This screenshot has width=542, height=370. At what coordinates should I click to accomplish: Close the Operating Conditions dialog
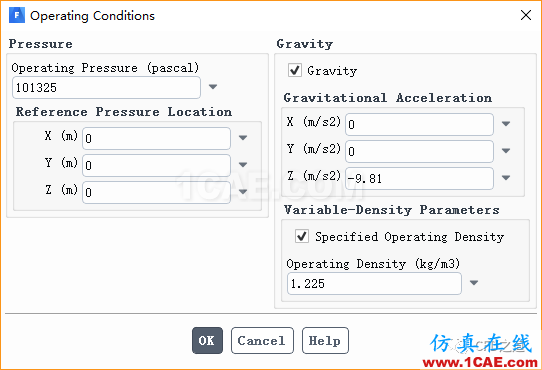coord(526,15)
